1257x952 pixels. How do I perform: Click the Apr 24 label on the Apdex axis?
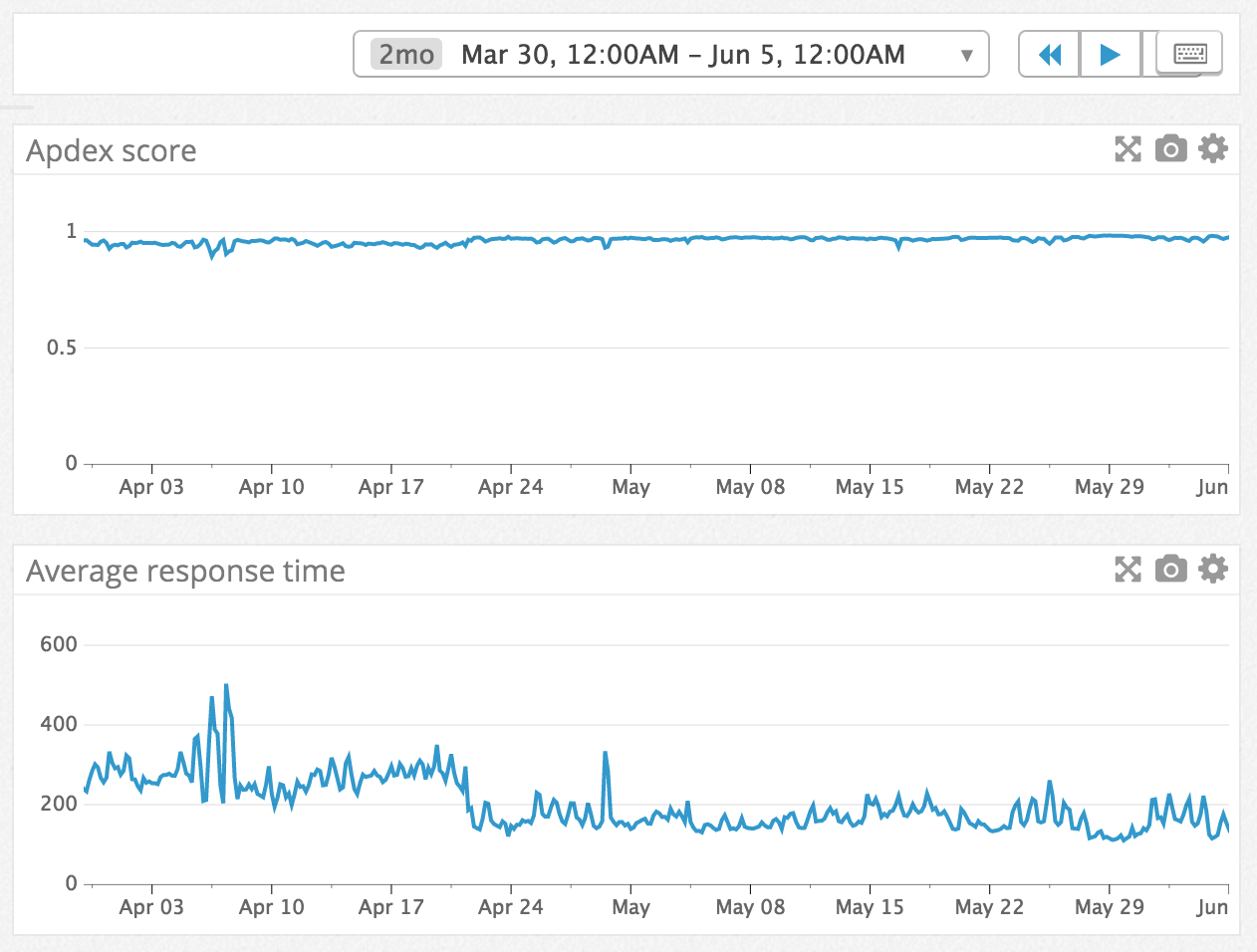click(510, 486)
